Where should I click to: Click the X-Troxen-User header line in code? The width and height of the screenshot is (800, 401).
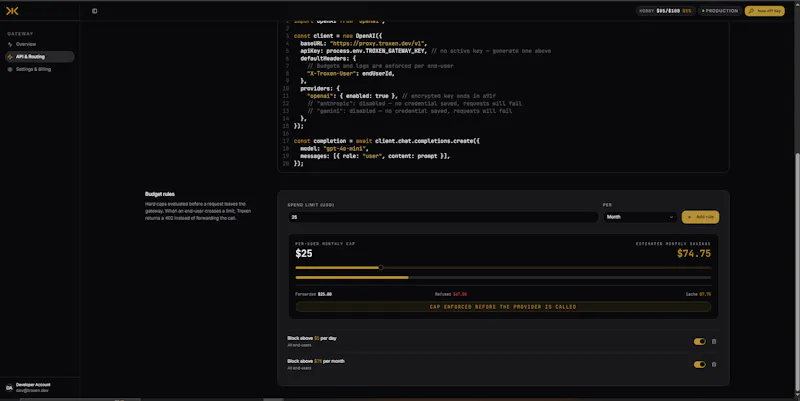coord(351,73)
